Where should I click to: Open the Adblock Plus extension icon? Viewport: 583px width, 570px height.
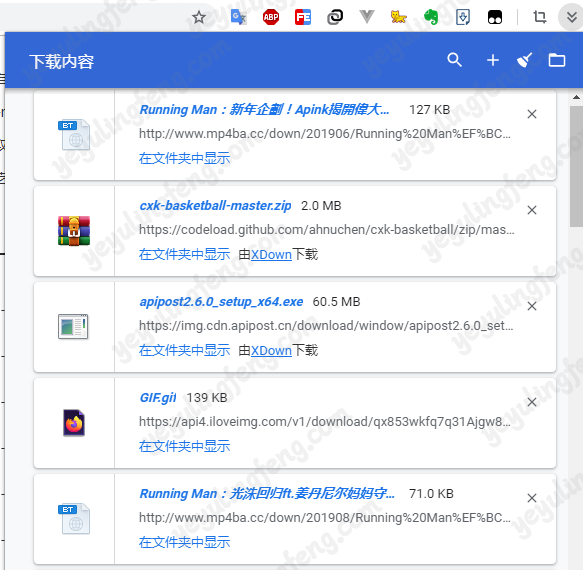(x=271, y=17)
